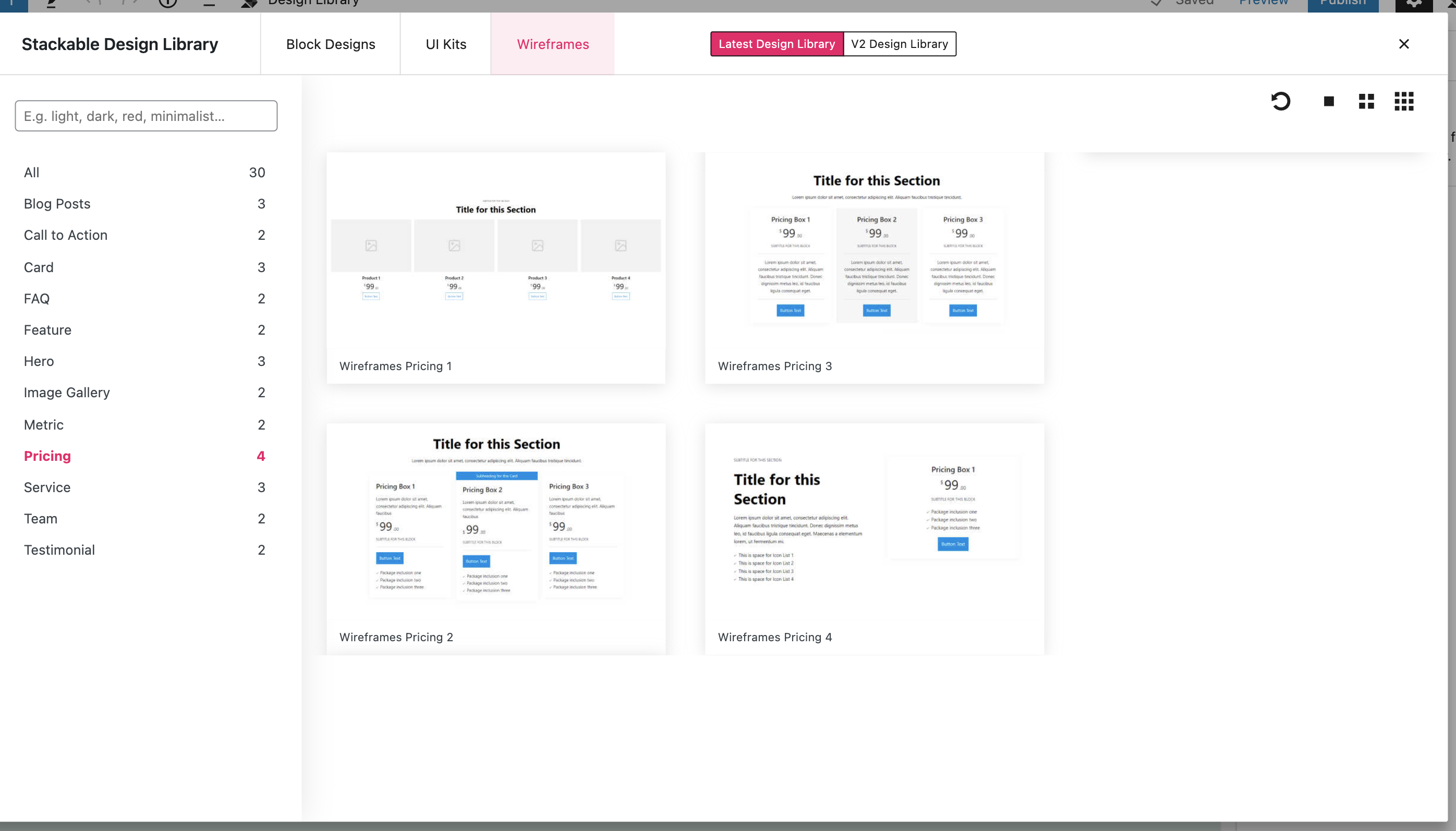Viewport: 1456px width, 831px height.
Task: Choose Wireframes Pricing 4 design
Action: [x=874, y=522]
